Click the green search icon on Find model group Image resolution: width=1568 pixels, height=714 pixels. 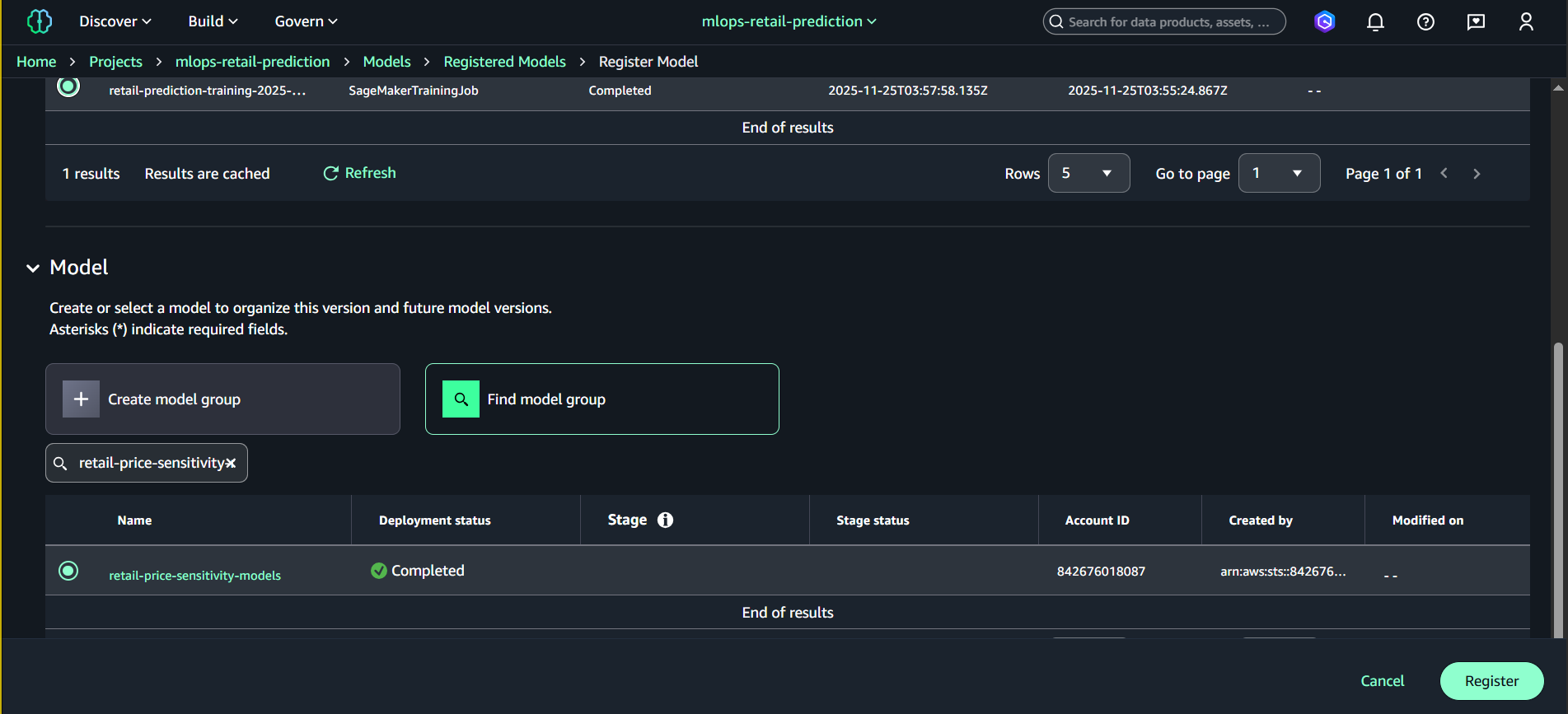[461, 399]
